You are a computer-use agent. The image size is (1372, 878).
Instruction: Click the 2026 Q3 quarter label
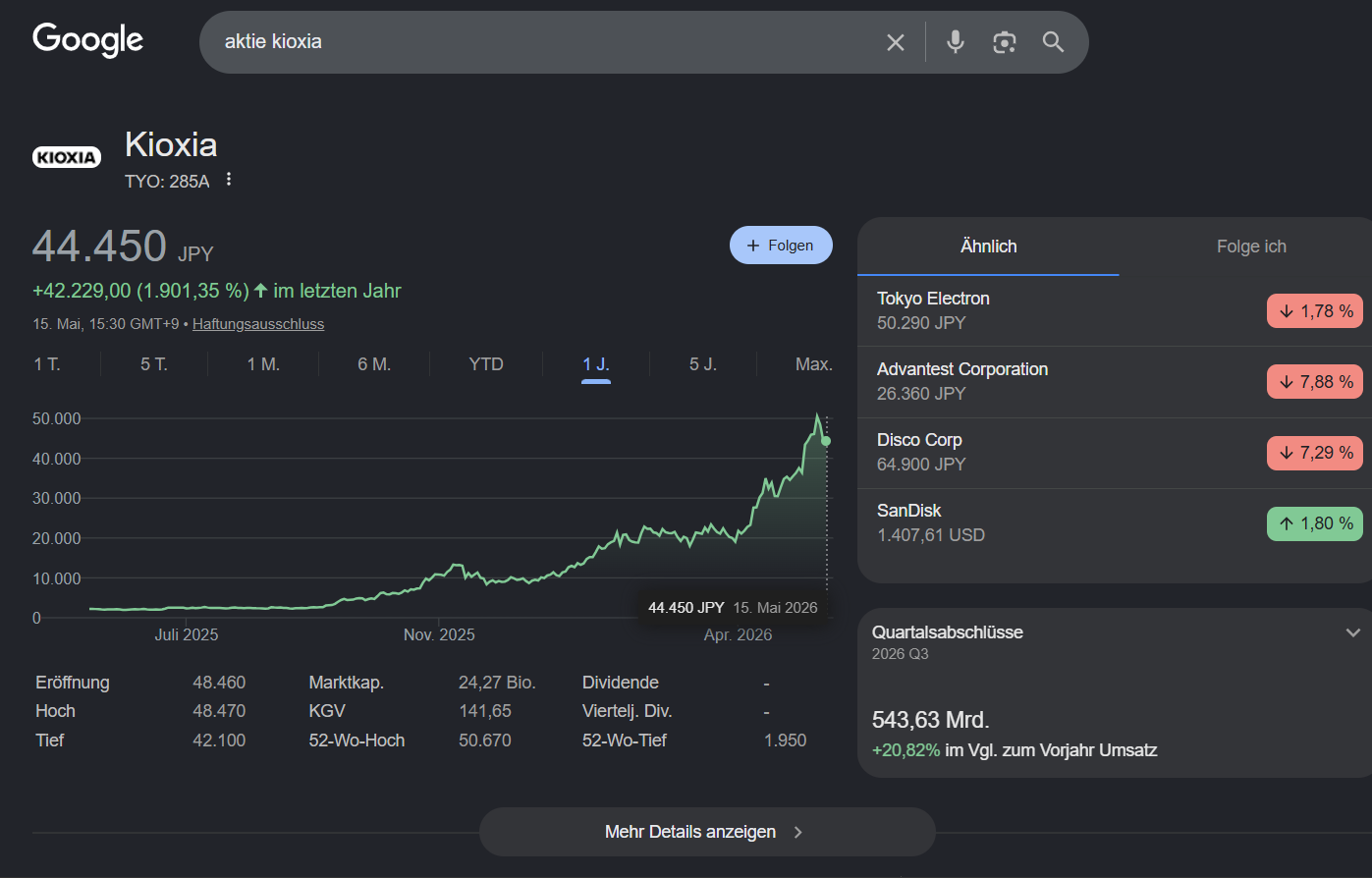click(x=900, y=654)
